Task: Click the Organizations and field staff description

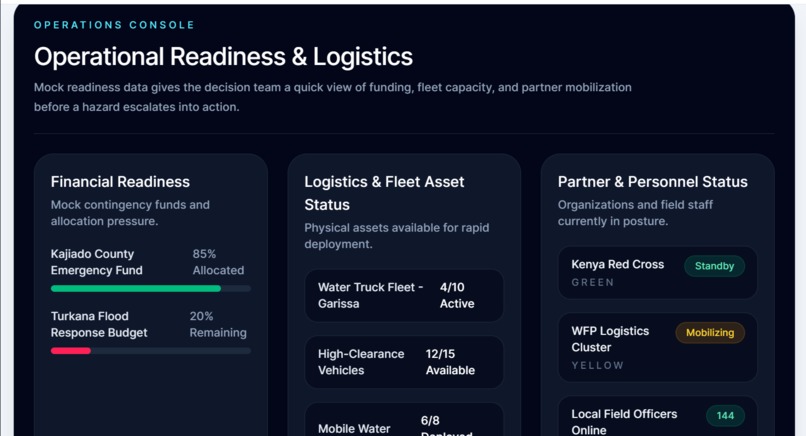Action: click(x=635, y=213)
